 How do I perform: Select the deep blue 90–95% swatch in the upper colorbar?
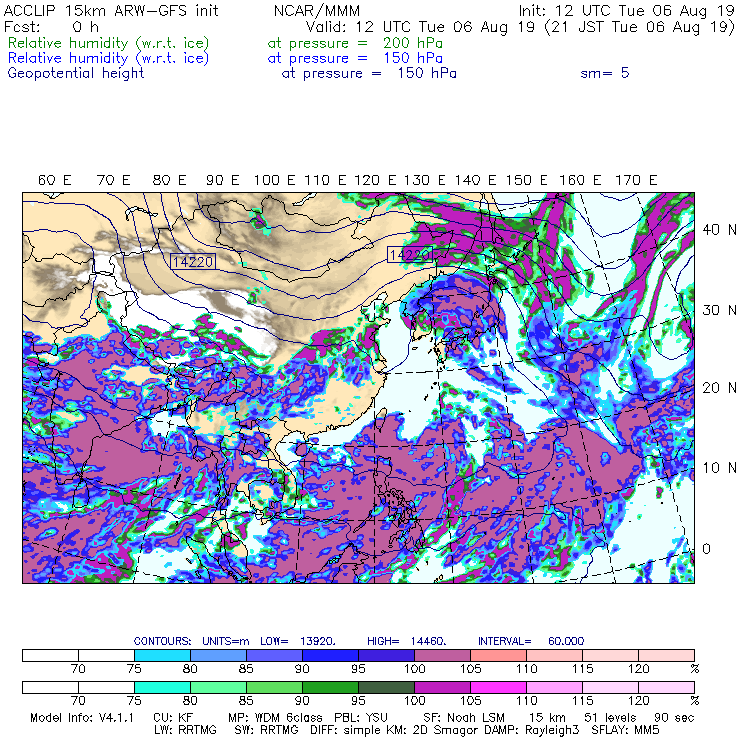pyautogui.click(x=330, y=655)
